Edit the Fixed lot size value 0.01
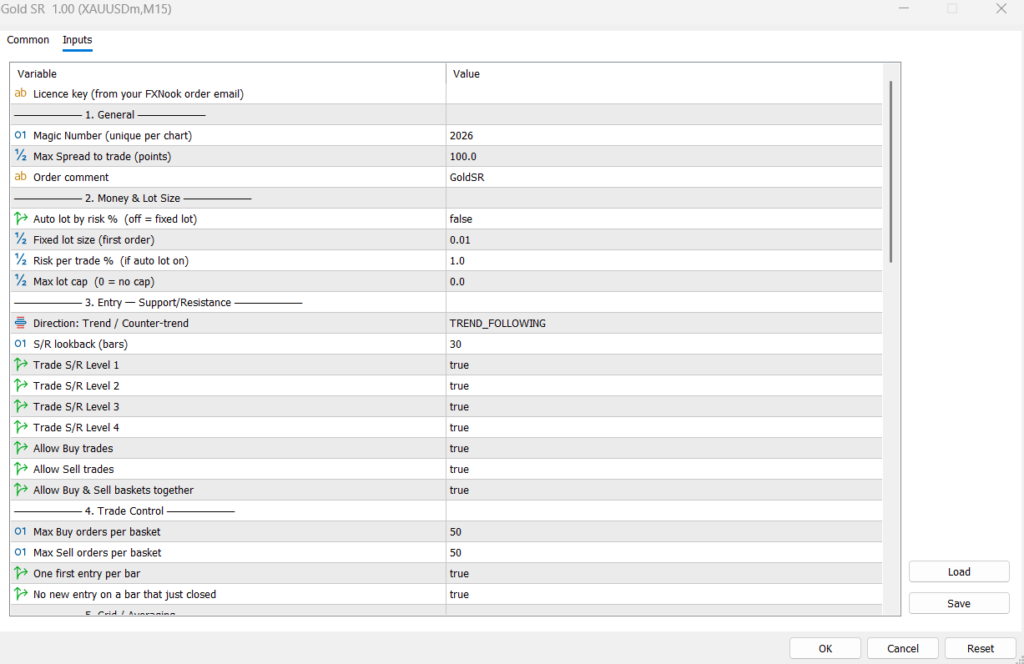Viewport: 1024px width, 664px height. tap(664, 240)
